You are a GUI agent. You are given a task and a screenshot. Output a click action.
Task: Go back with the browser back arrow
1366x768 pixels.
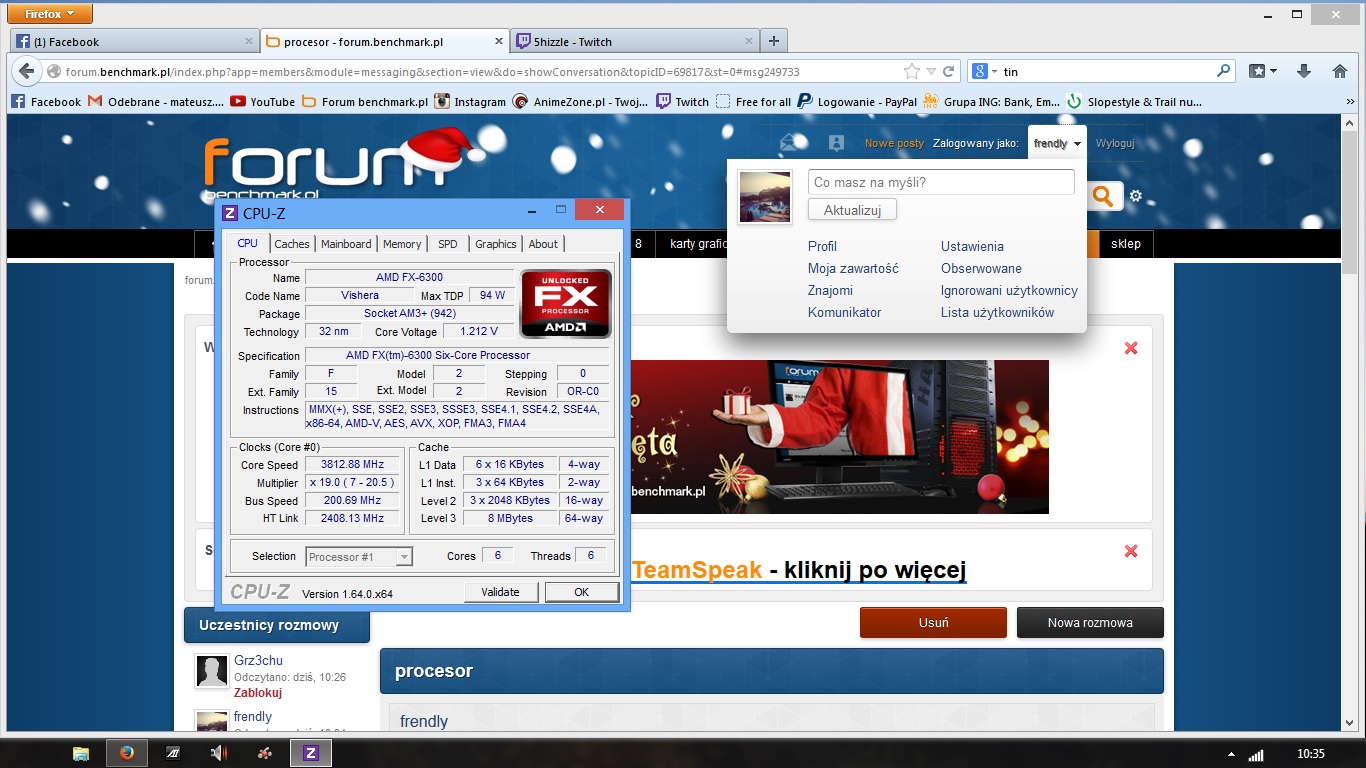(27, 71)
